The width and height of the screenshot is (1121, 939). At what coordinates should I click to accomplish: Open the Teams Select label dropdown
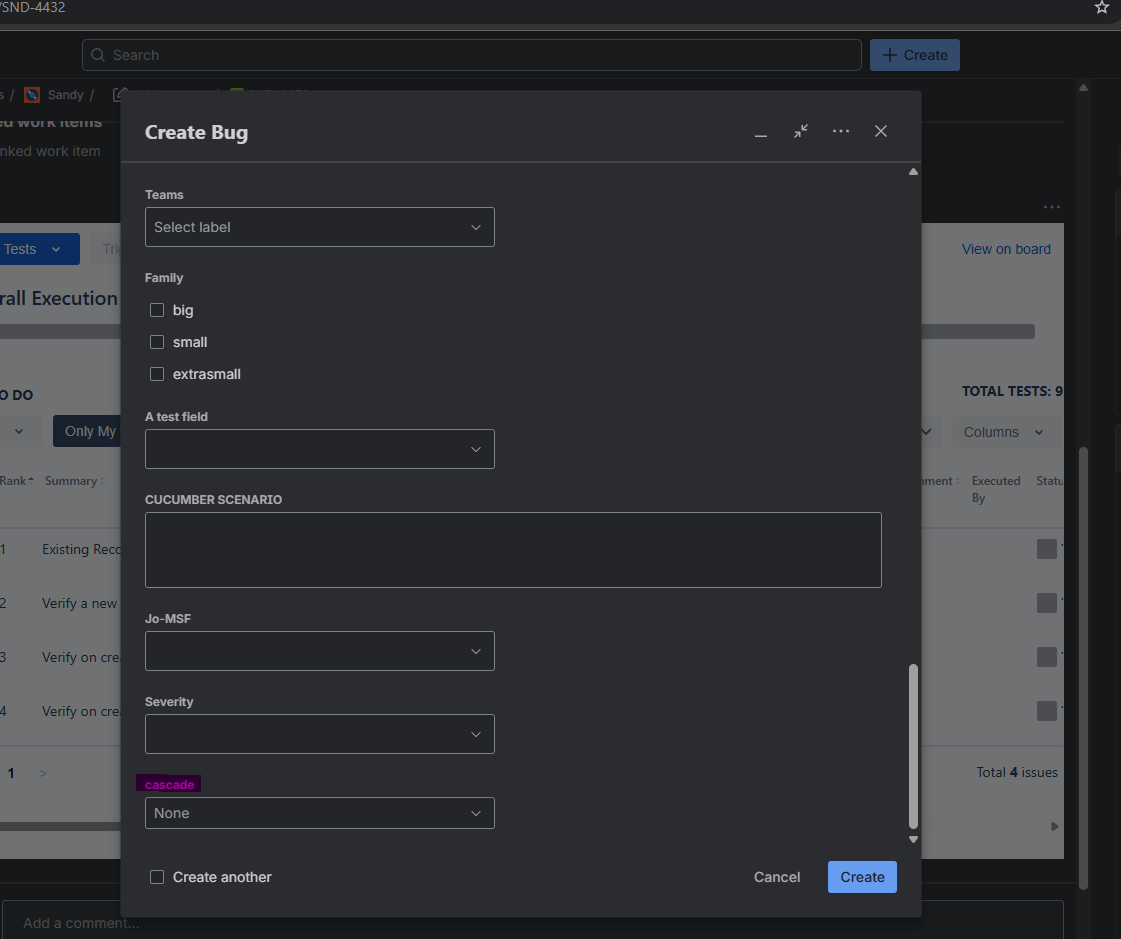coord(319,227)
